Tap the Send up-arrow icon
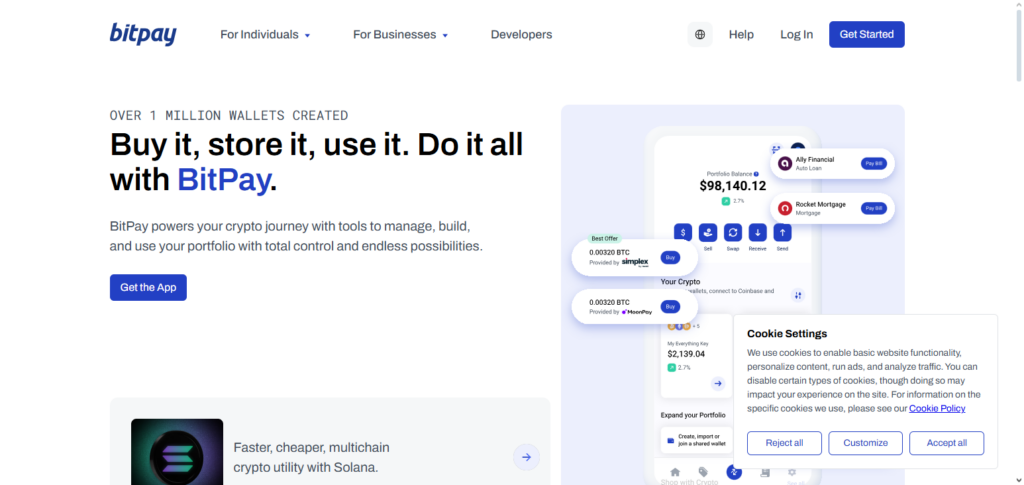 coord(782,232)
